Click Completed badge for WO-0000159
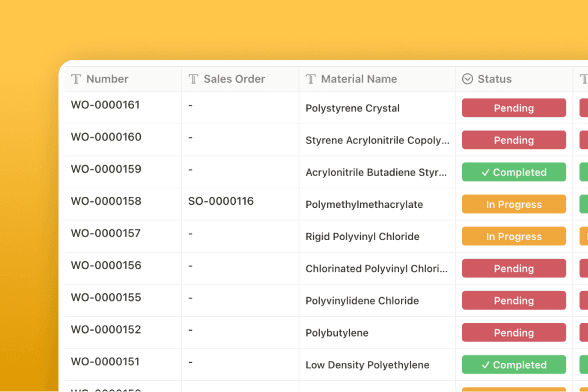588x392 pixels. point(514,172)
